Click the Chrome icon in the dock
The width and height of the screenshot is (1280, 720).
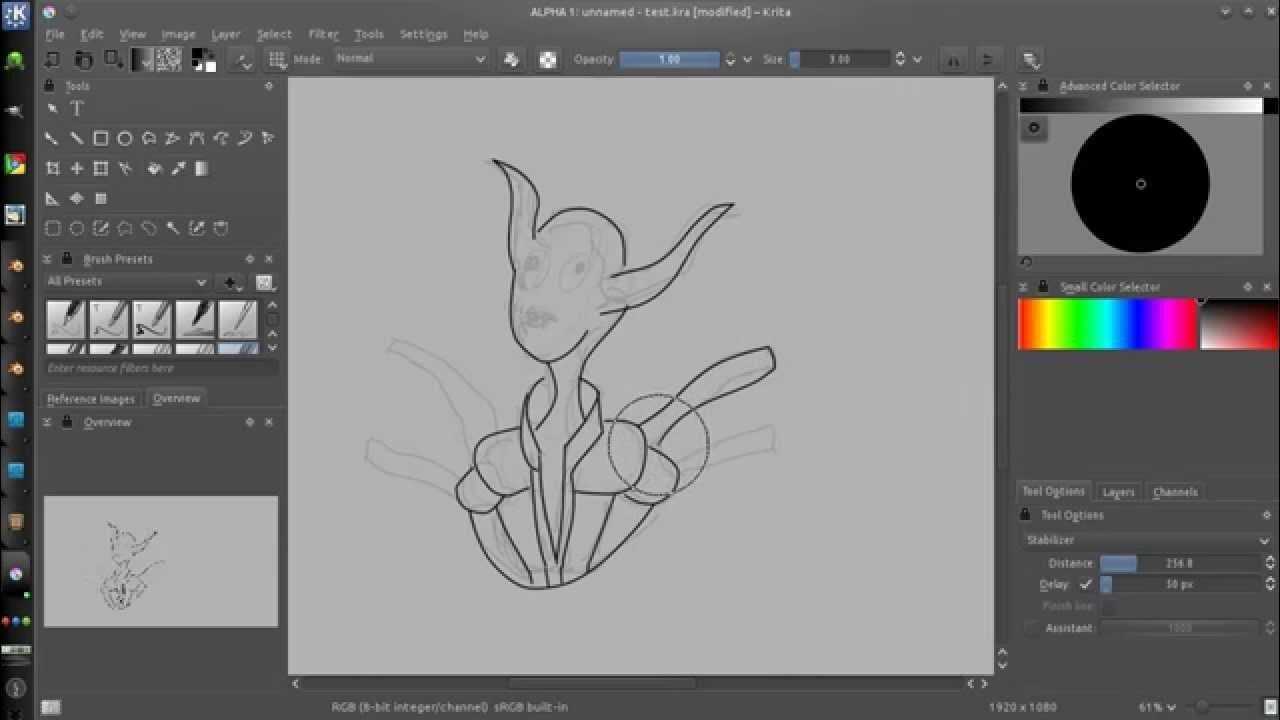click(15, 164)
